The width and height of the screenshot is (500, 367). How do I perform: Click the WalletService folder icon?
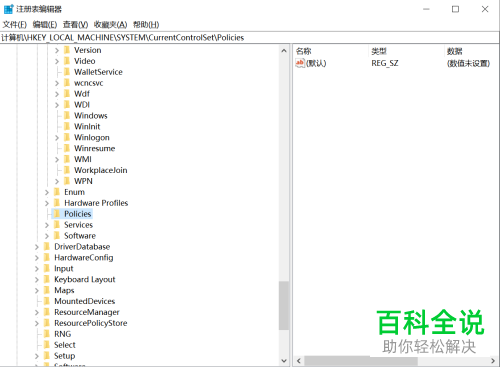pyautogui.click(x=67, y=72)
